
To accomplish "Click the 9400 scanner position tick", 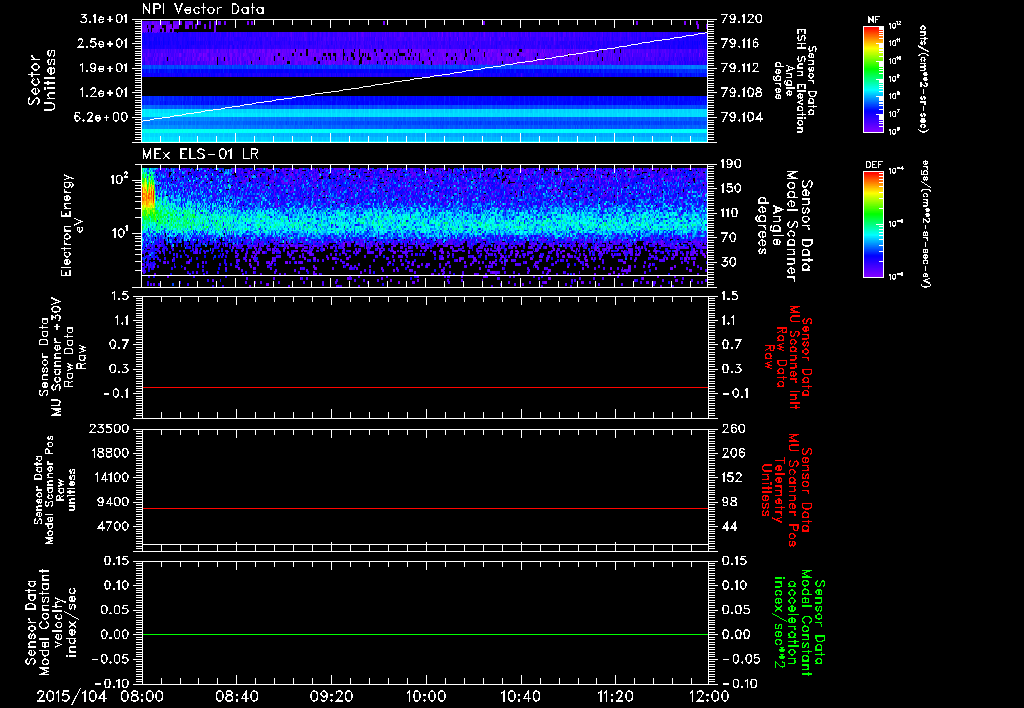I will 113,502.
